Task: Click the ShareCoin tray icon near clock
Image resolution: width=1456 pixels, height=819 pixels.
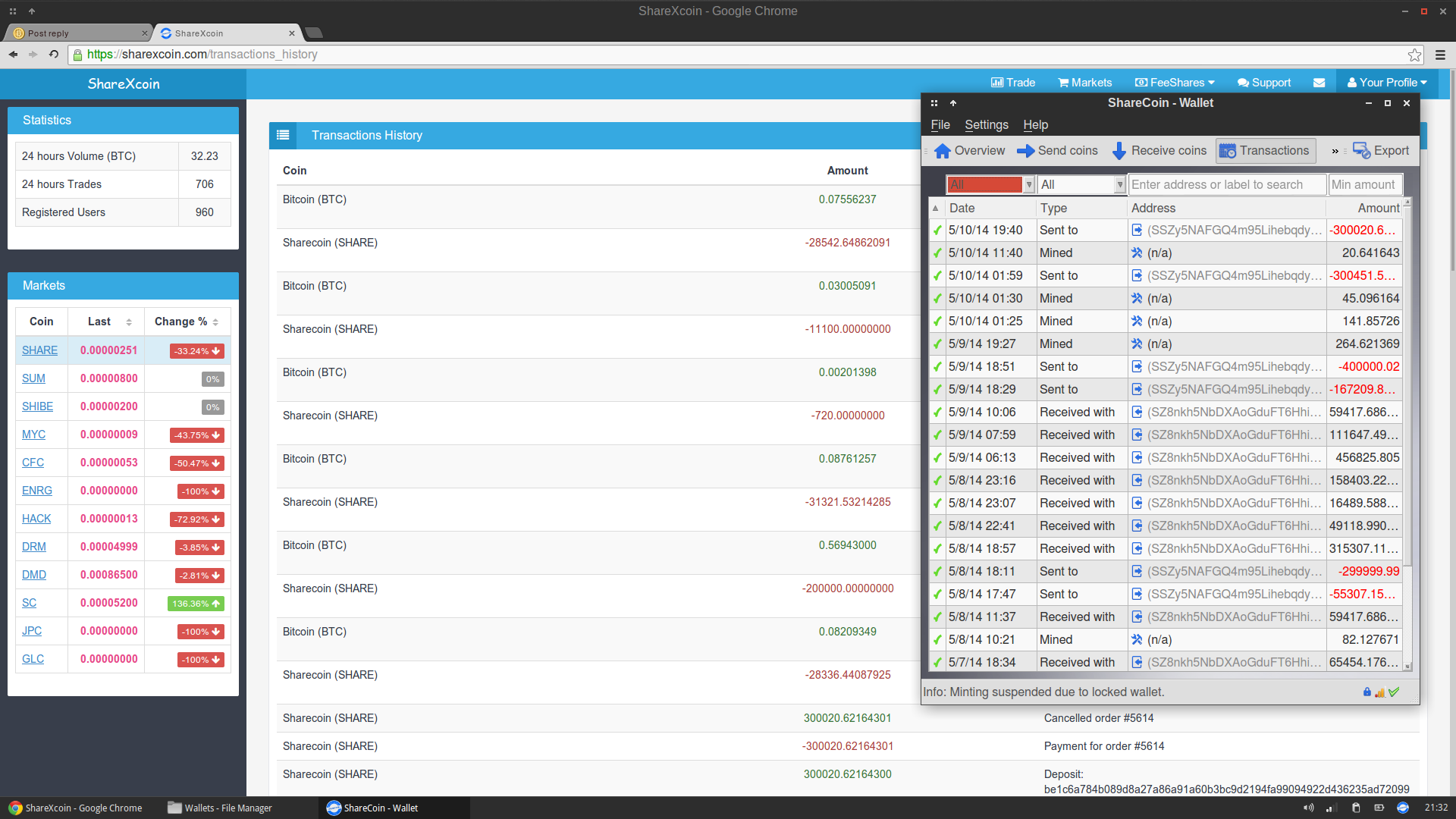Action: pyautogui.click(x=1402, y=808)
